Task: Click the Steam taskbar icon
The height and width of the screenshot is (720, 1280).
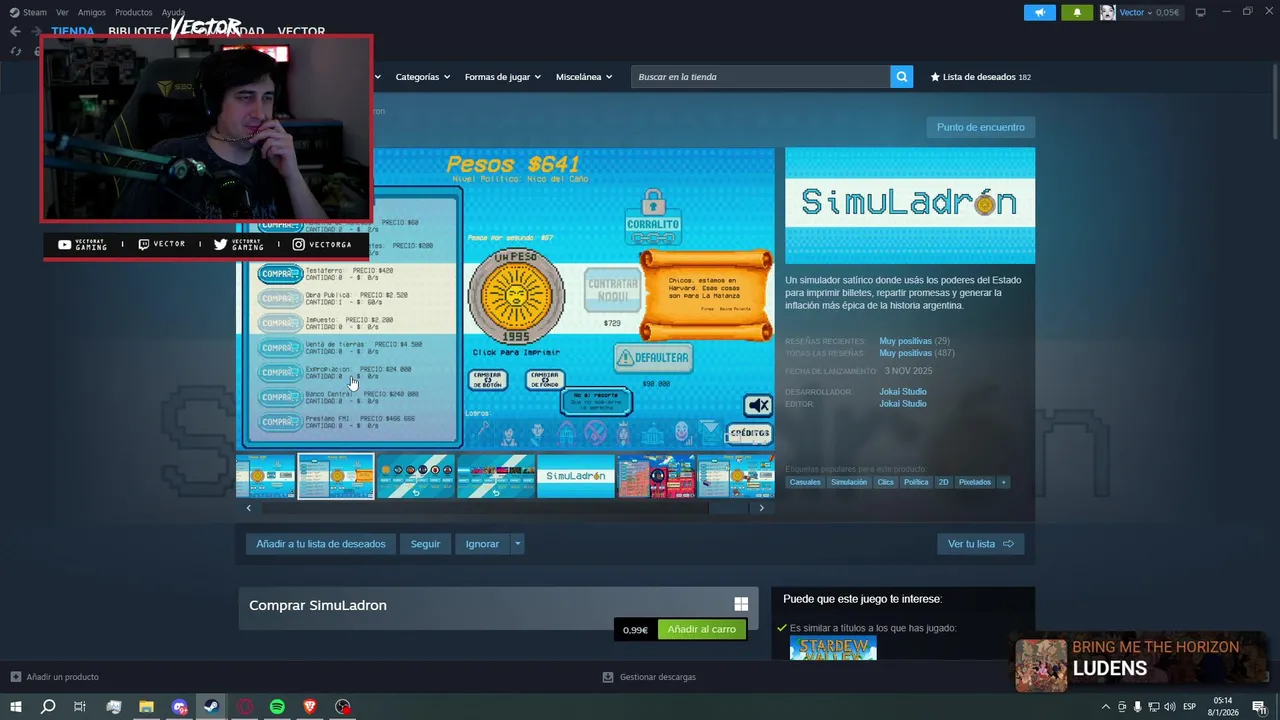Action: coord(211,707)
